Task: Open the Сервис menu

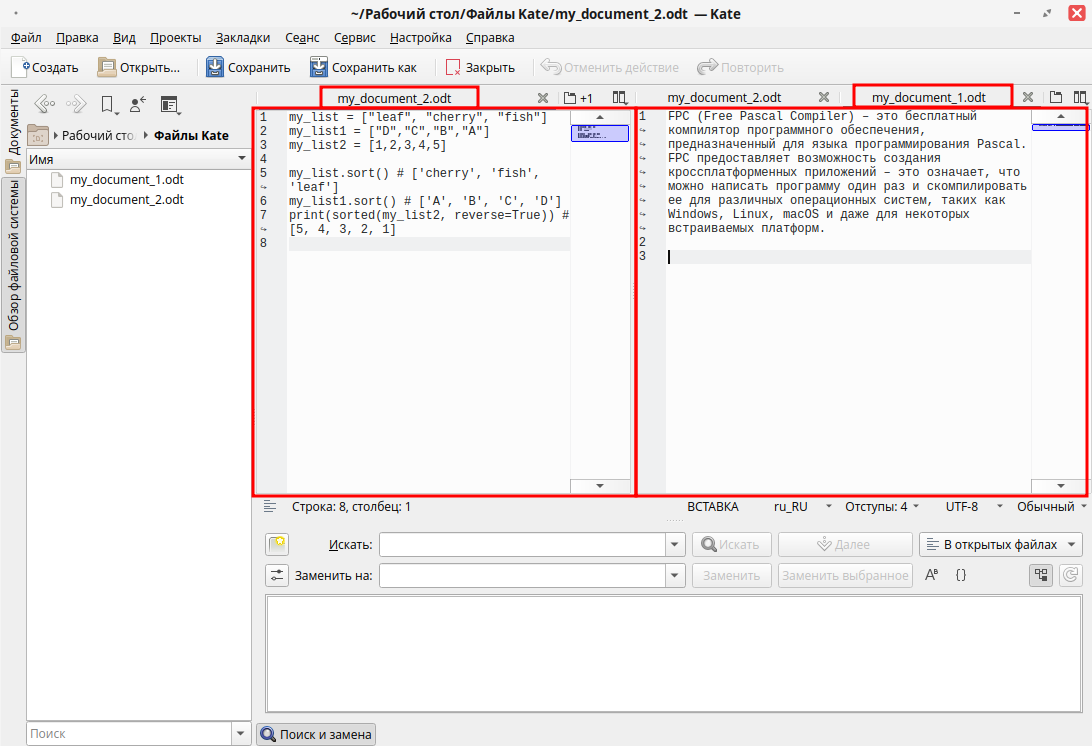Action: coord(354,38)
